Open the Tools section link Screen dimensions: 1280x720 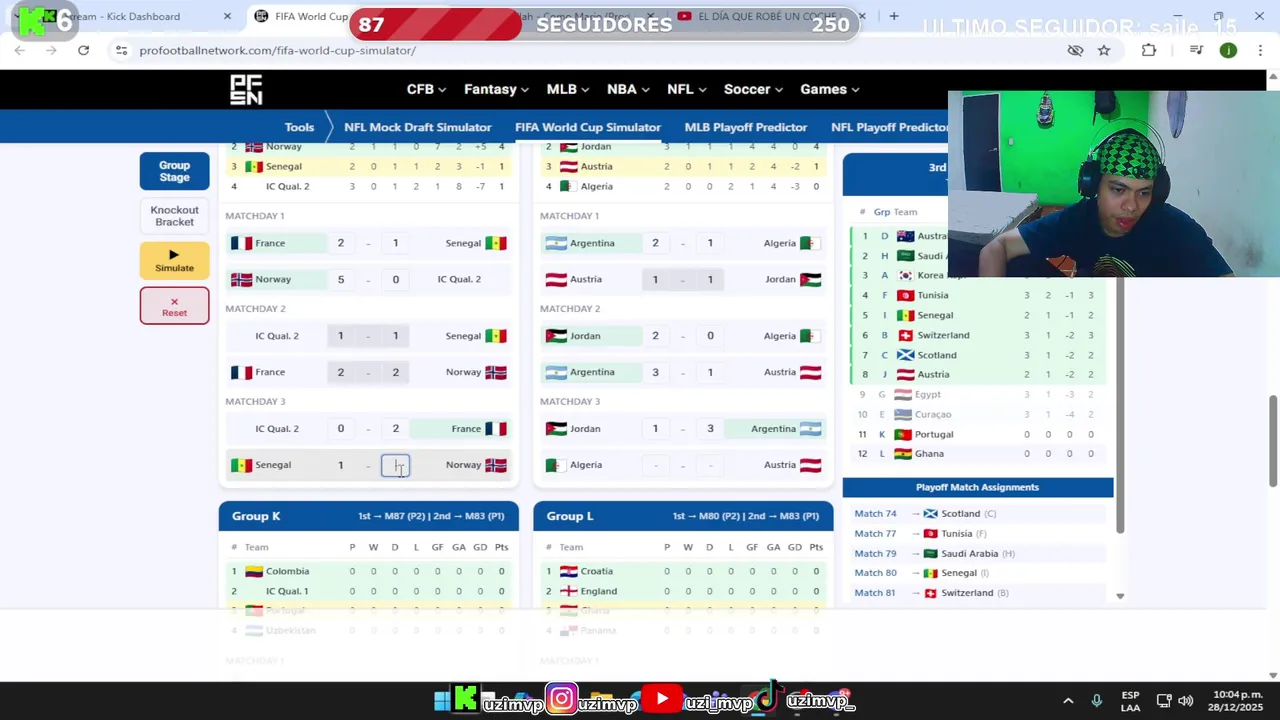coord(299,127)
